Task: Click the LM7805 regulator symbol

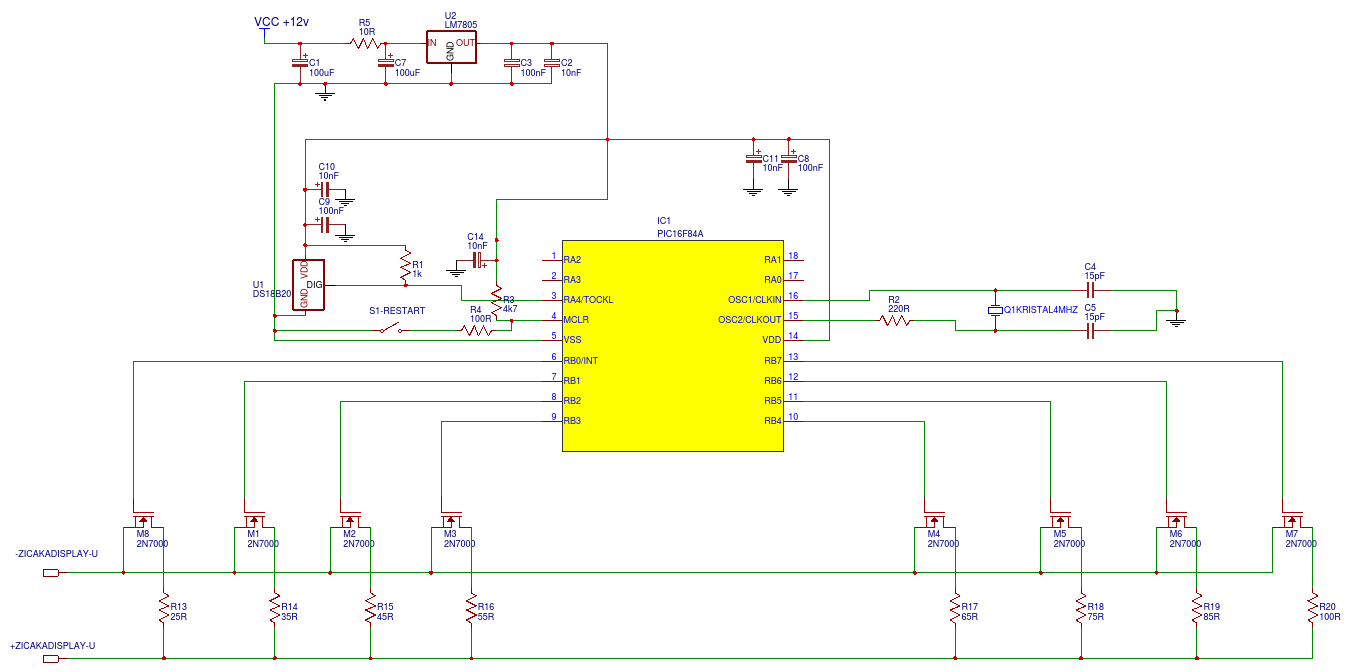Action: pos(451,47)
